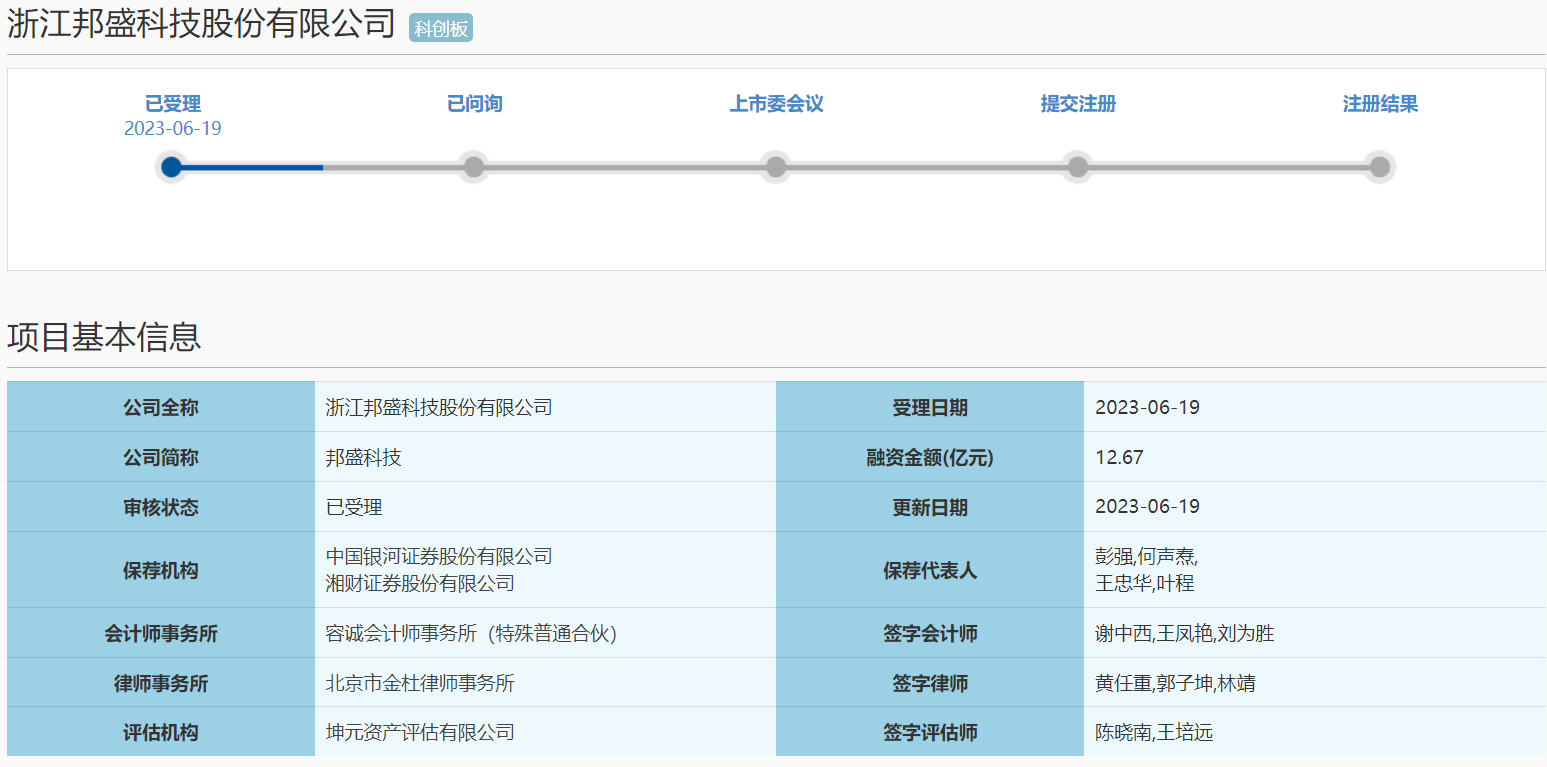Screen dimensions: 1547x767
Task: Click the 受理日期 header cell
Action: 930,407
